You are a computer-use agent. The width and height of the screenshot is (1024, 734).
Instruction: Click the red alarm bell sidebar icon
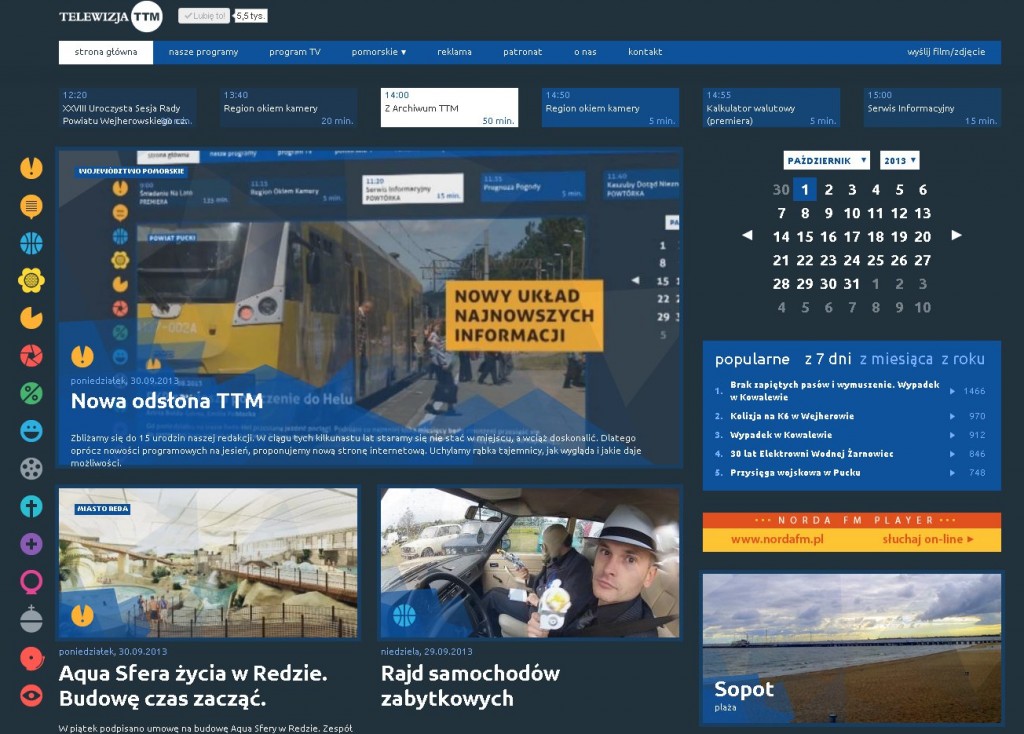pyautogui.click(x=31, y=658)
